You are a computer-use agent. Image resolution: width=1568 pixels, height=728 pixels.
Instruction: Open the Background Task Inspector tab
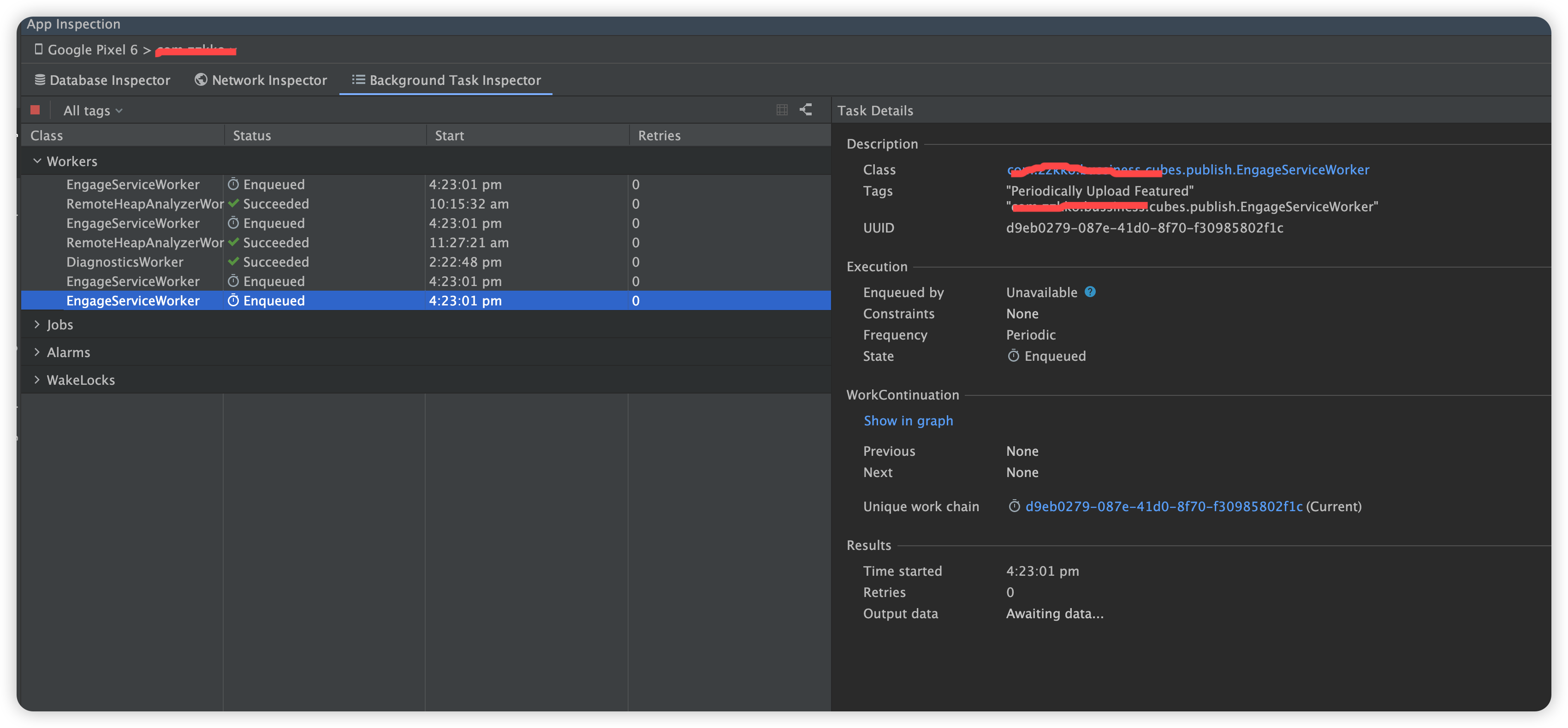pos(446,80)
